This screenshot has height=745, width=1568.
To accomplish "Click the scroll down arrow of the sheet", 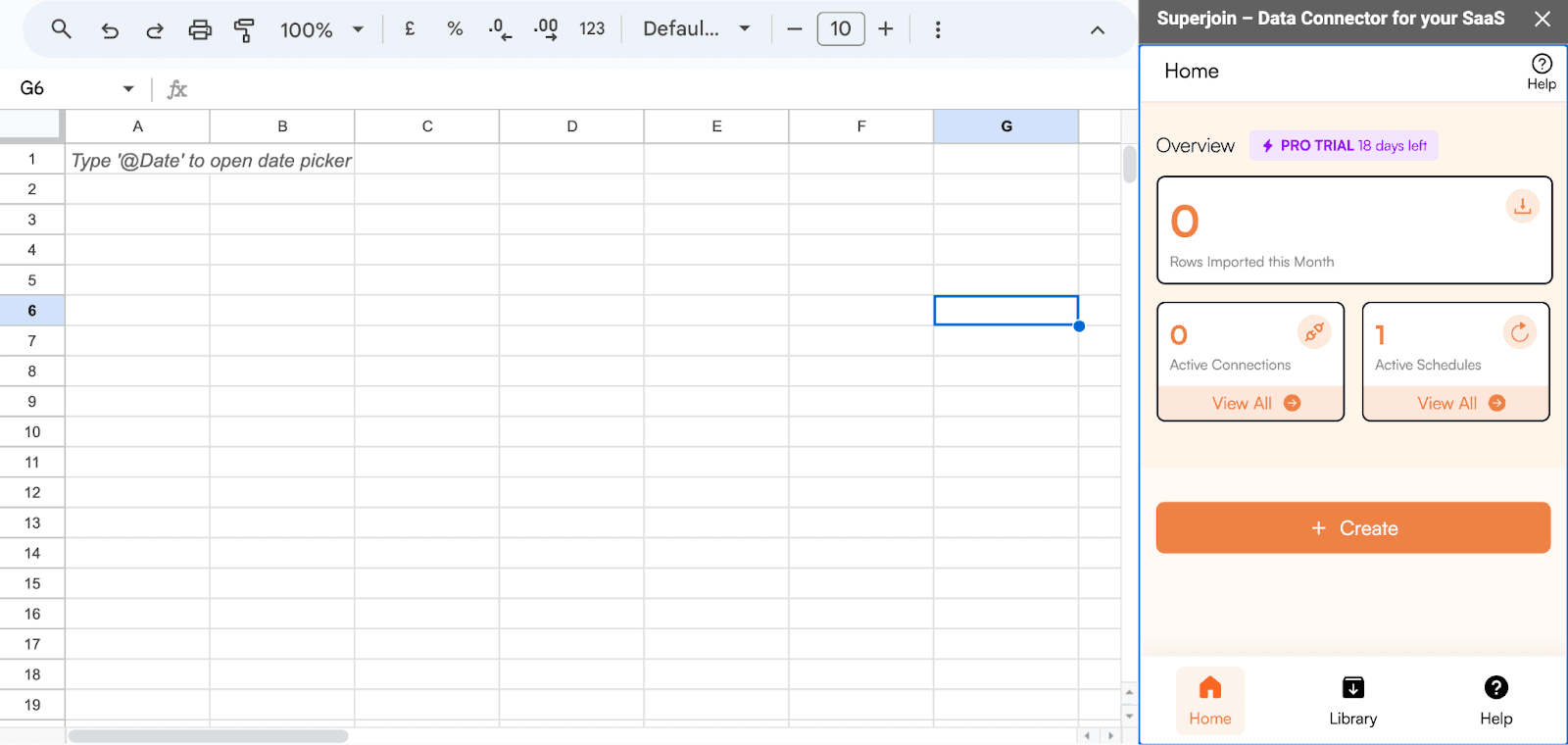I will tap(1129, 716).
